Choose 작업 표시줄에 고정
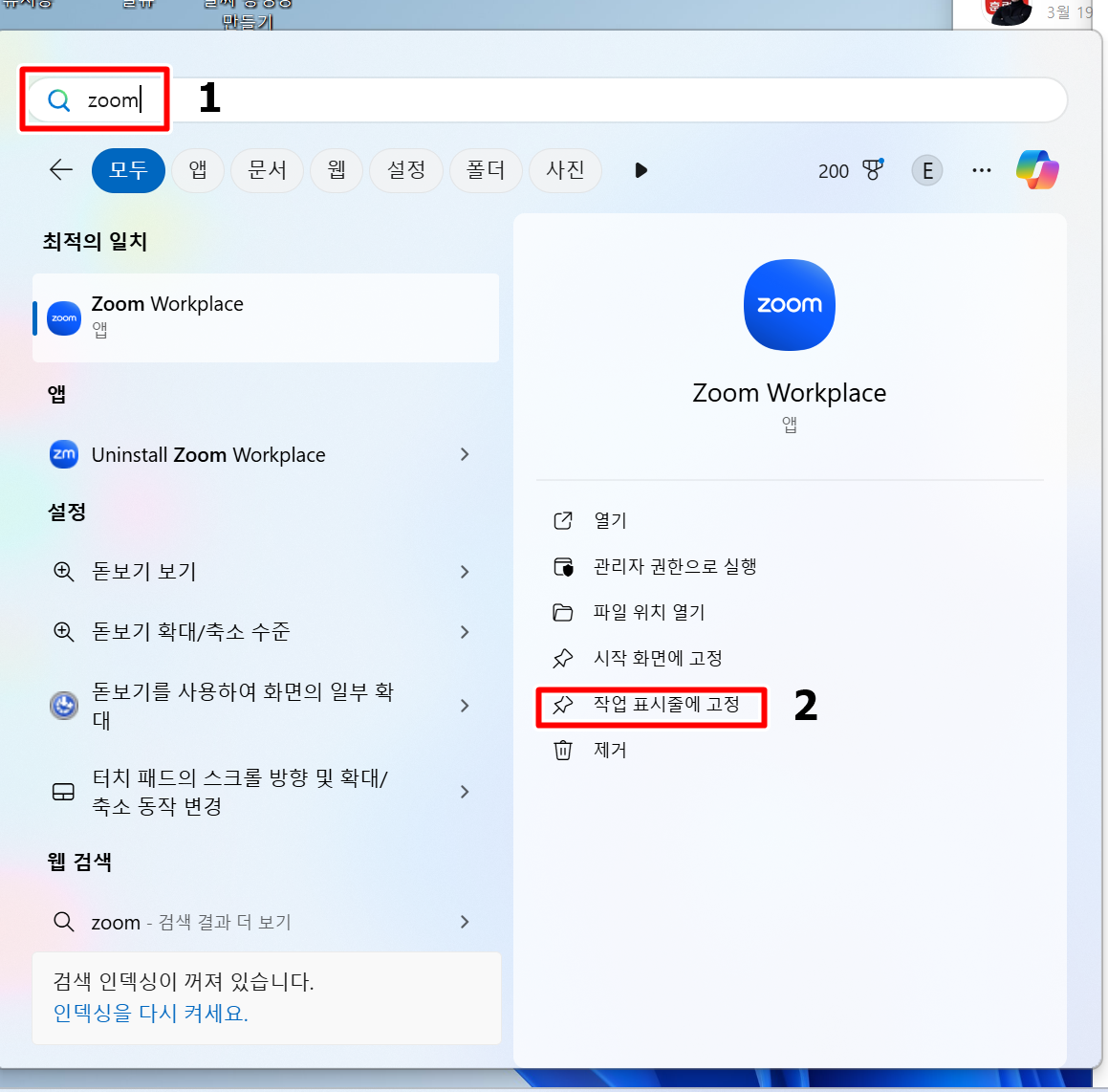This screenshot has width=1108, height=1092. (x=666, y=704)
